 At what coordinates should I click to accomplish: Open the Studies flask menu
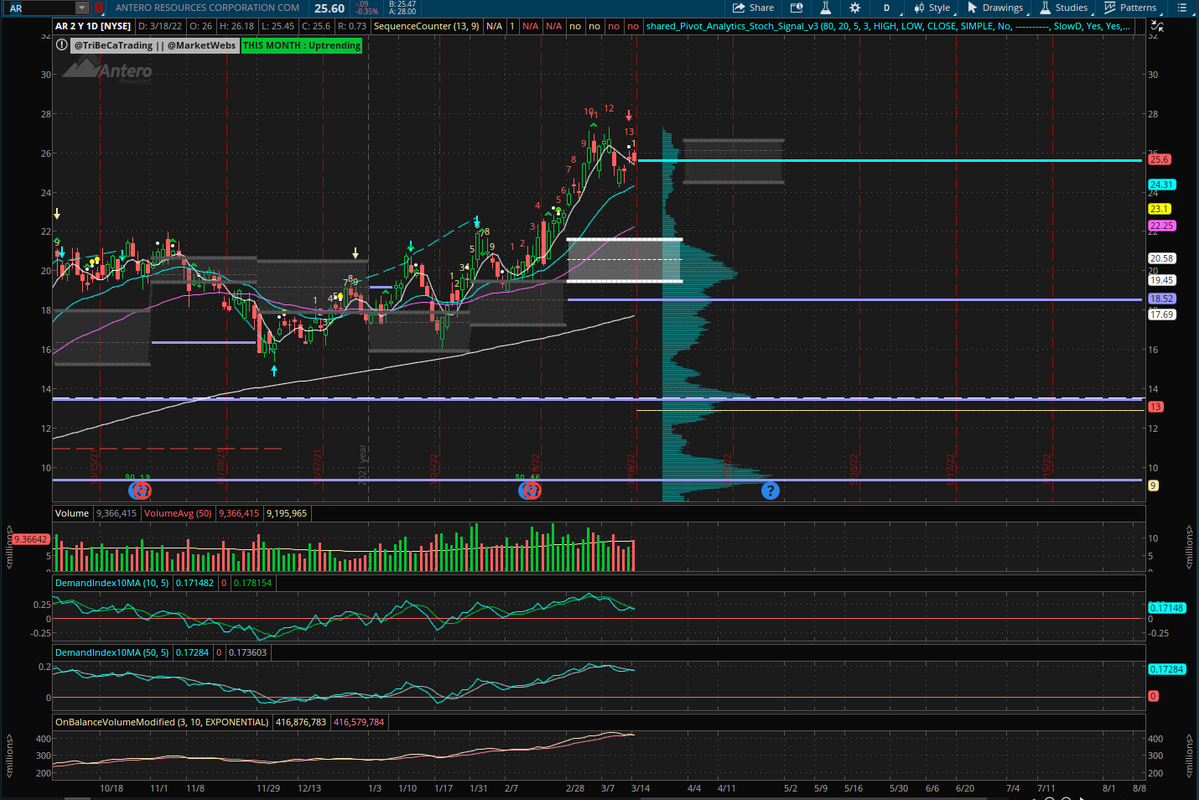[x=1064, y=8]
